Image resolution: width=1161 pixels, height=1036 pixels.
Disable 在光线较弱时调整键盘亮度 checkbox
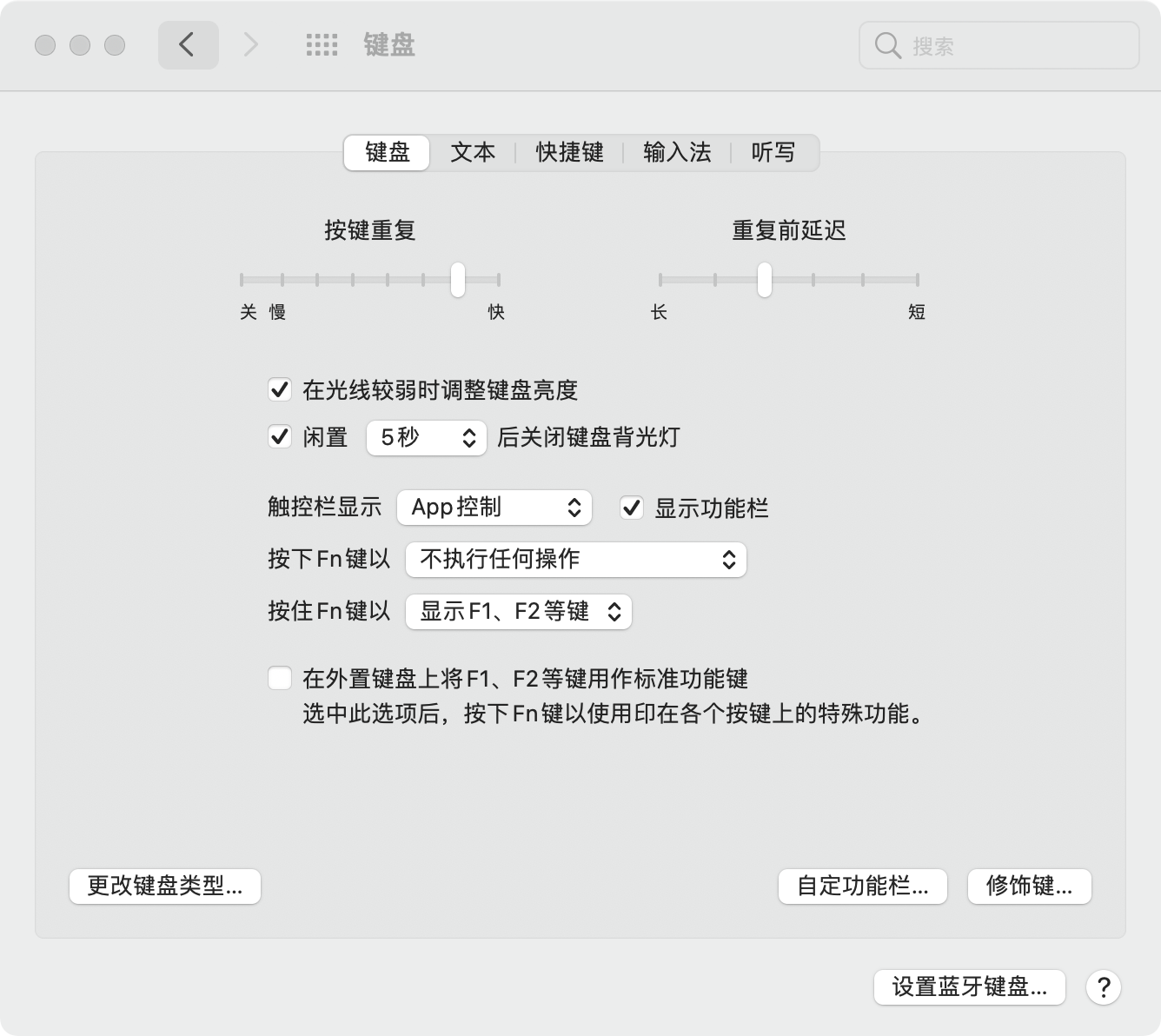pos(279,391)
